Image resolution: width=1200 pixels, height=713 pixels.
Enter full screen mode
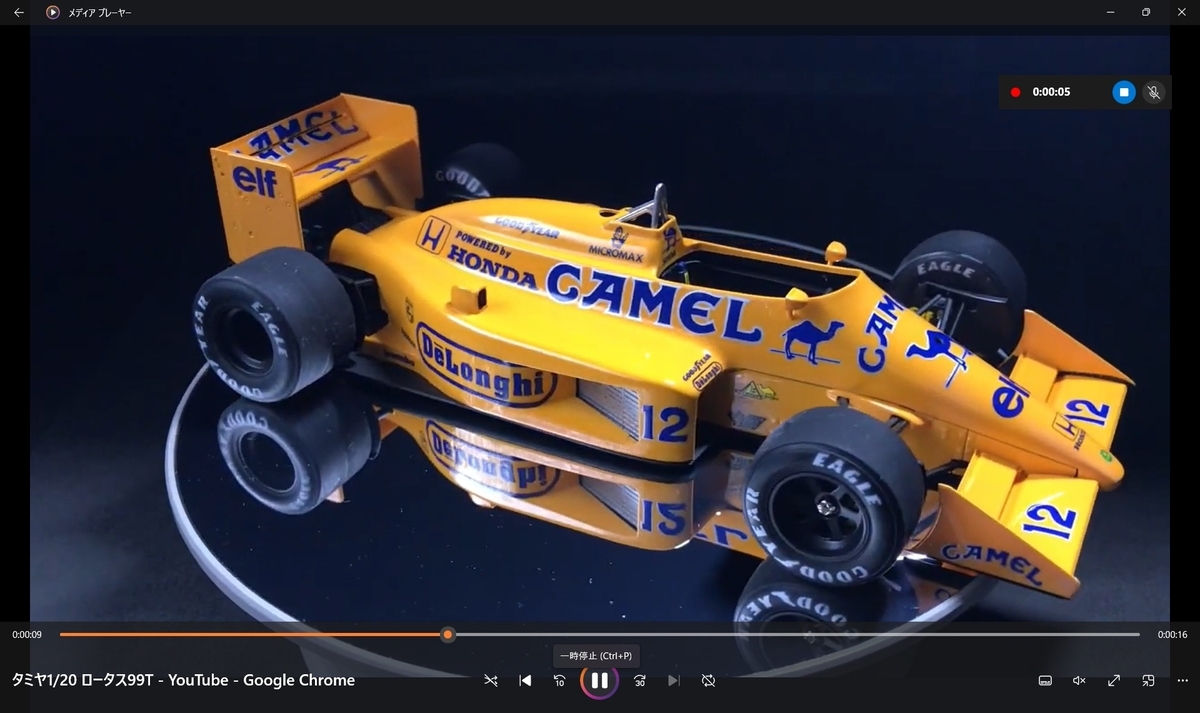(x=1114, y=680)
